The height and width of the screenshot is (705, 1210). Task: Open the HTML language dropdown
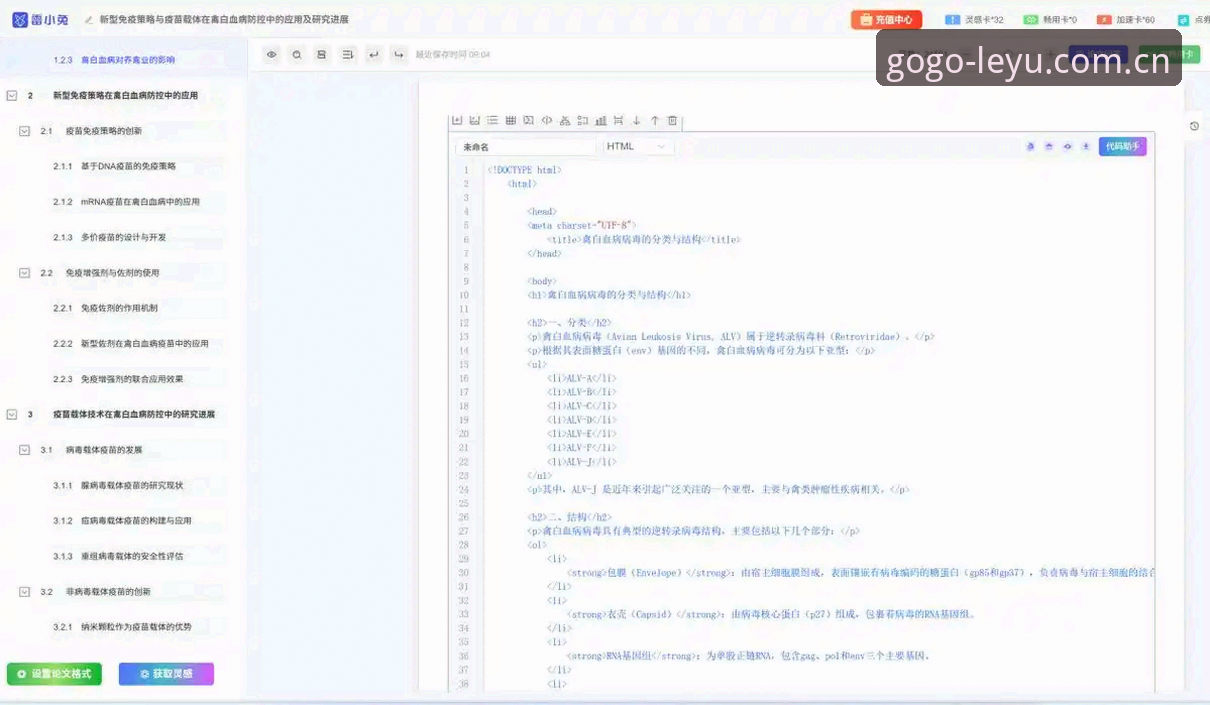[x=637, y=146]
